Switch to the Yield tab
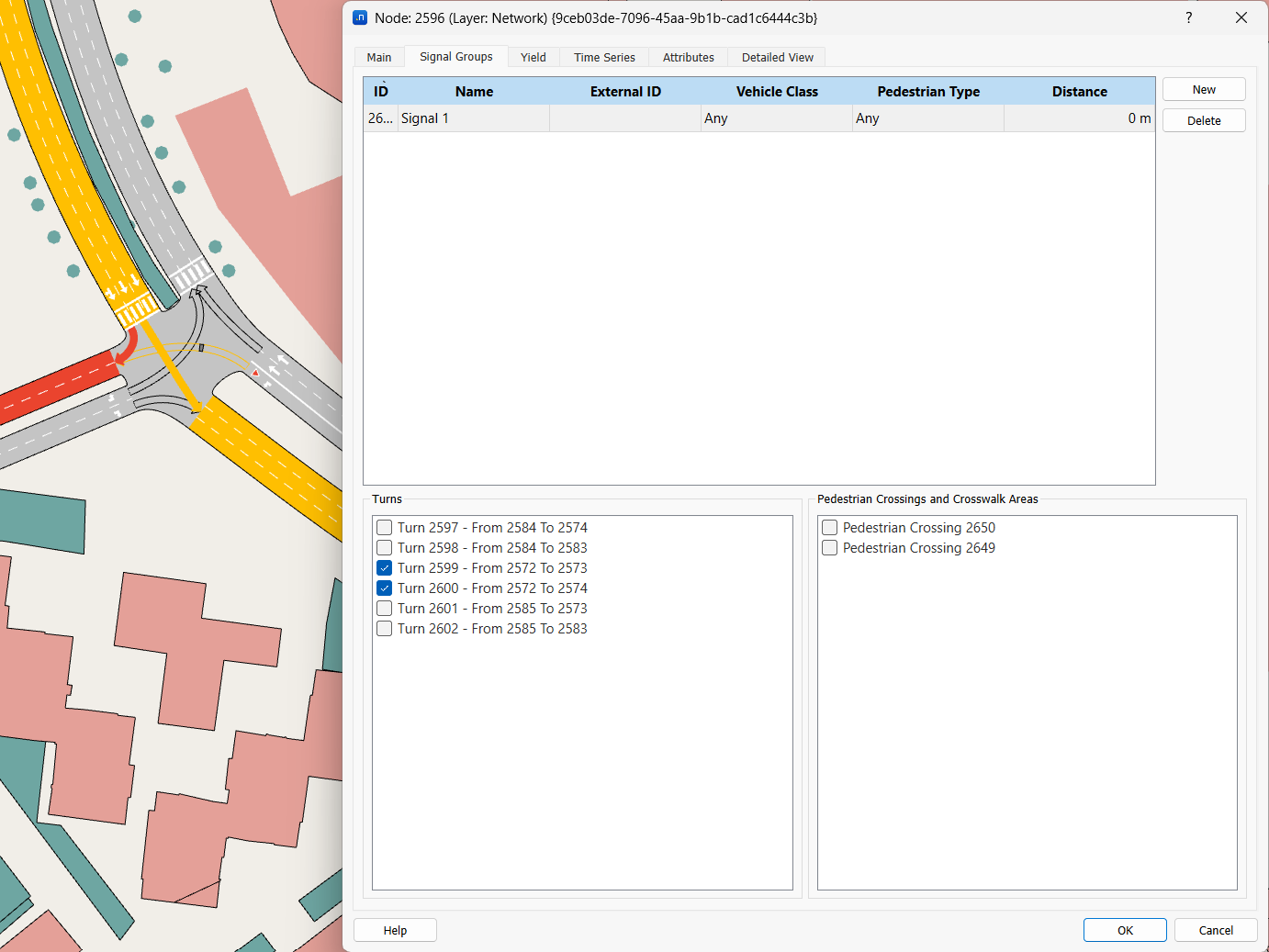This screenshot has width=1269, height=952. (533, 57)
